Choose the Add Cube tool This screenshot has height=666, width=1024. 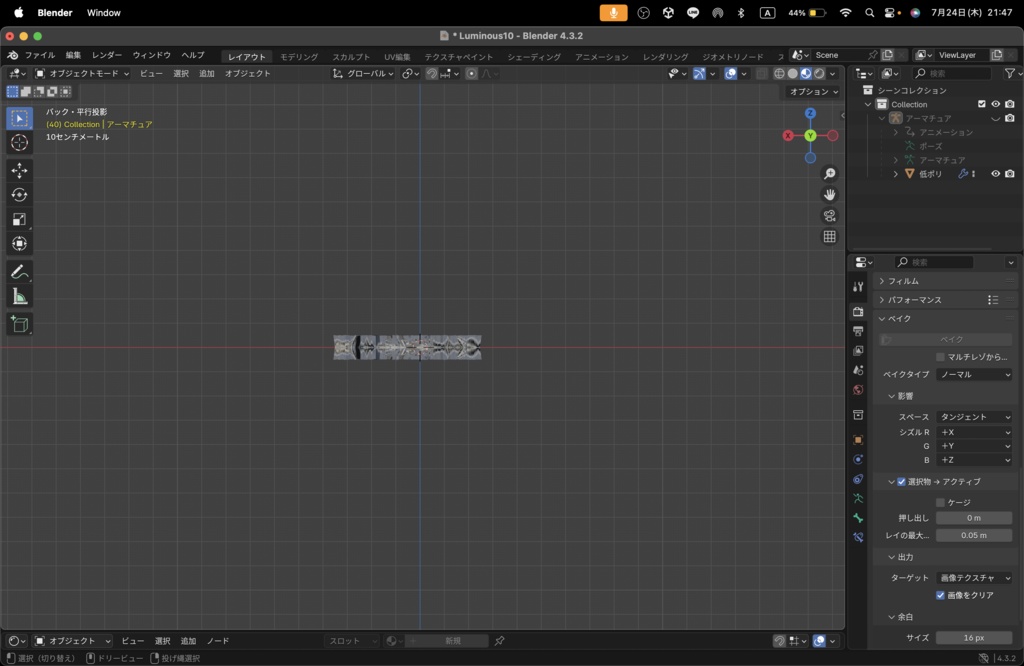point(20,324)
